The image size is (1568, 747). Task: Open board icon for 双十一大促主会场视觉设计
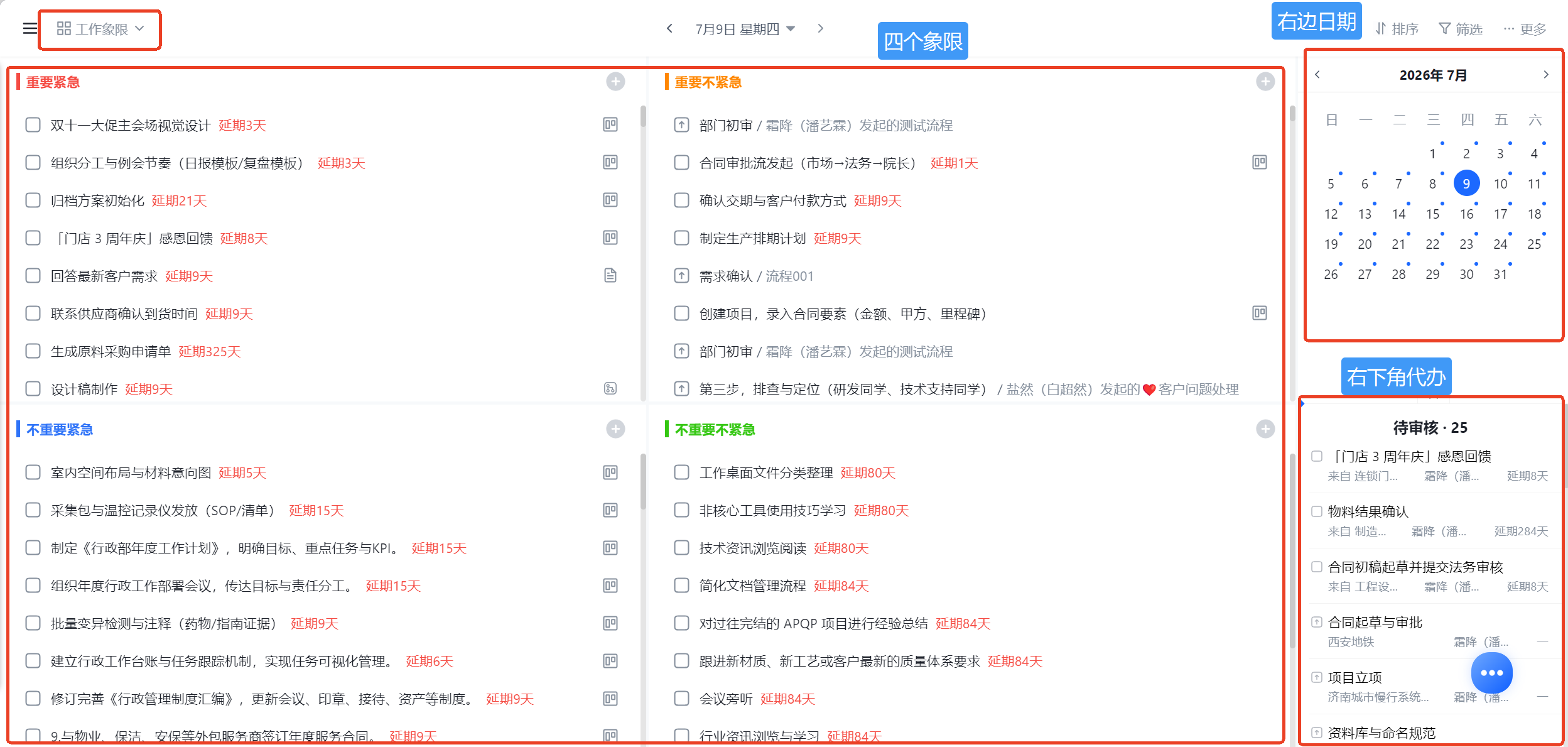(x=610, y=124)
